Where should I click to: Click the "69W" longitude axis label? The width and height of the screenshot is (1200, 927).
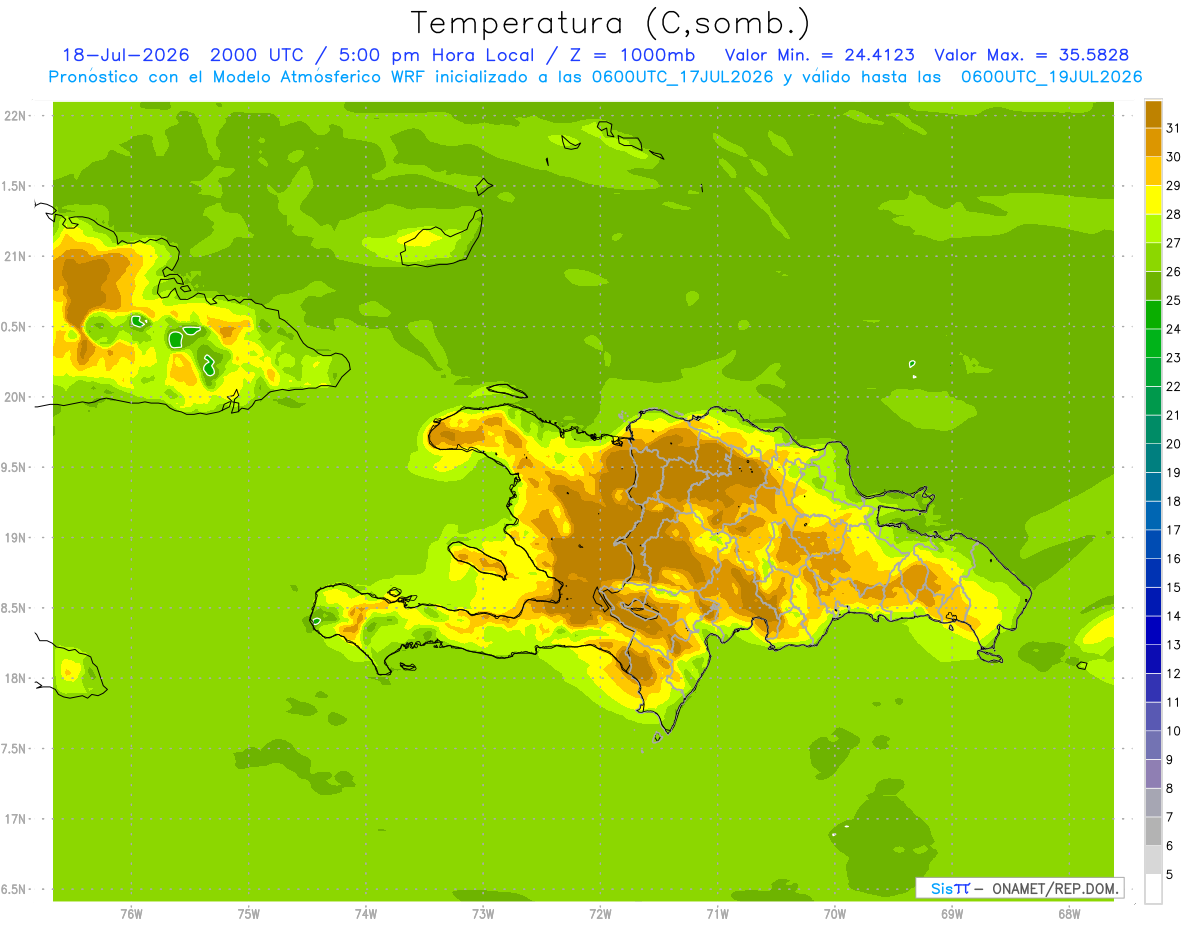pos(952,915)
